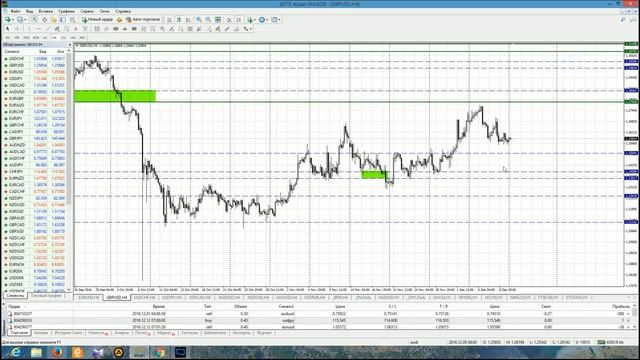
Task: Toggle the Data Window toolbar icon
Action: (44, 20)
